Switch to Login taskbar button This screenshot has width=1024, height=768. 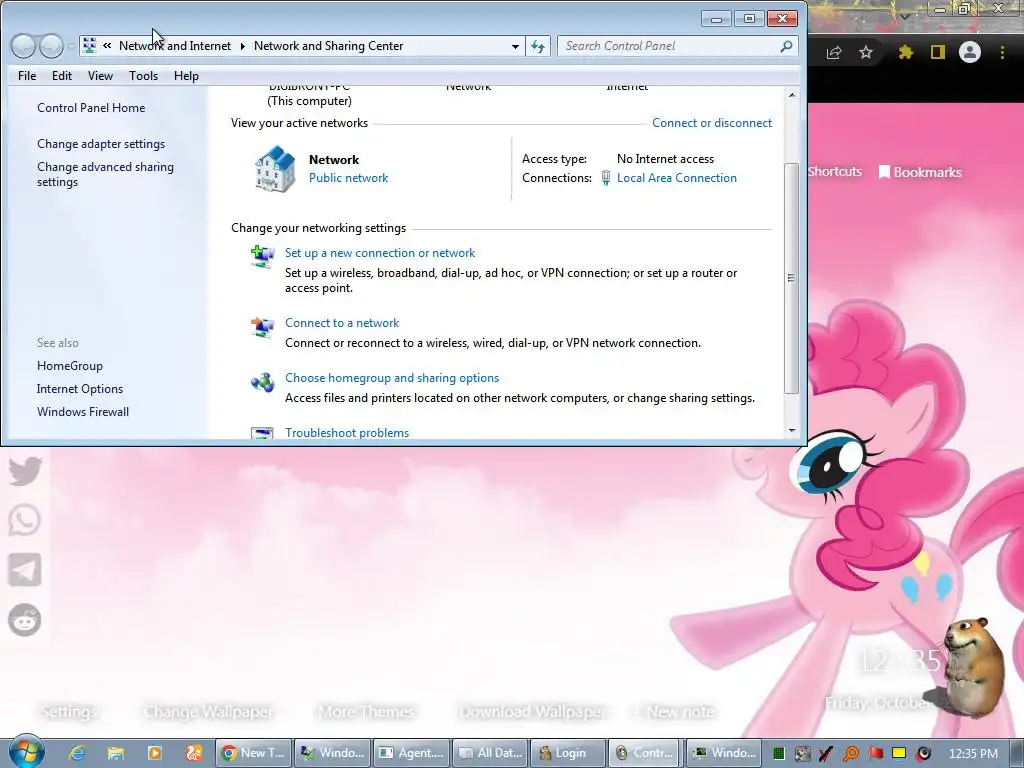pyautogui.click(x=568, y=753)
